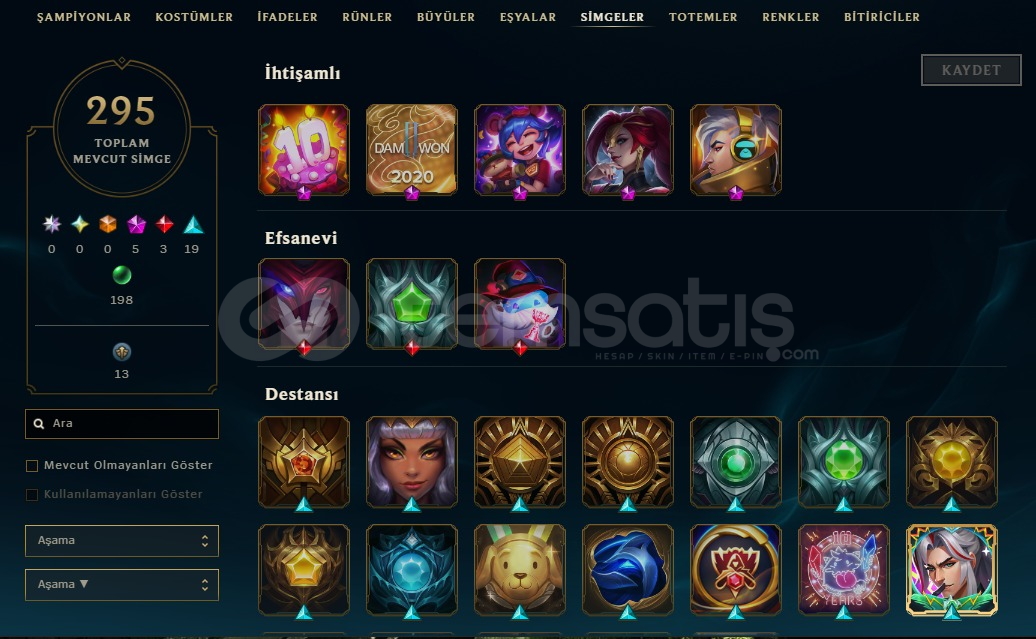This screenshot has width=1036, height=639.
Task: Expand the Aşama ▼ sort dropdown
Action: (x=122, y=585)
